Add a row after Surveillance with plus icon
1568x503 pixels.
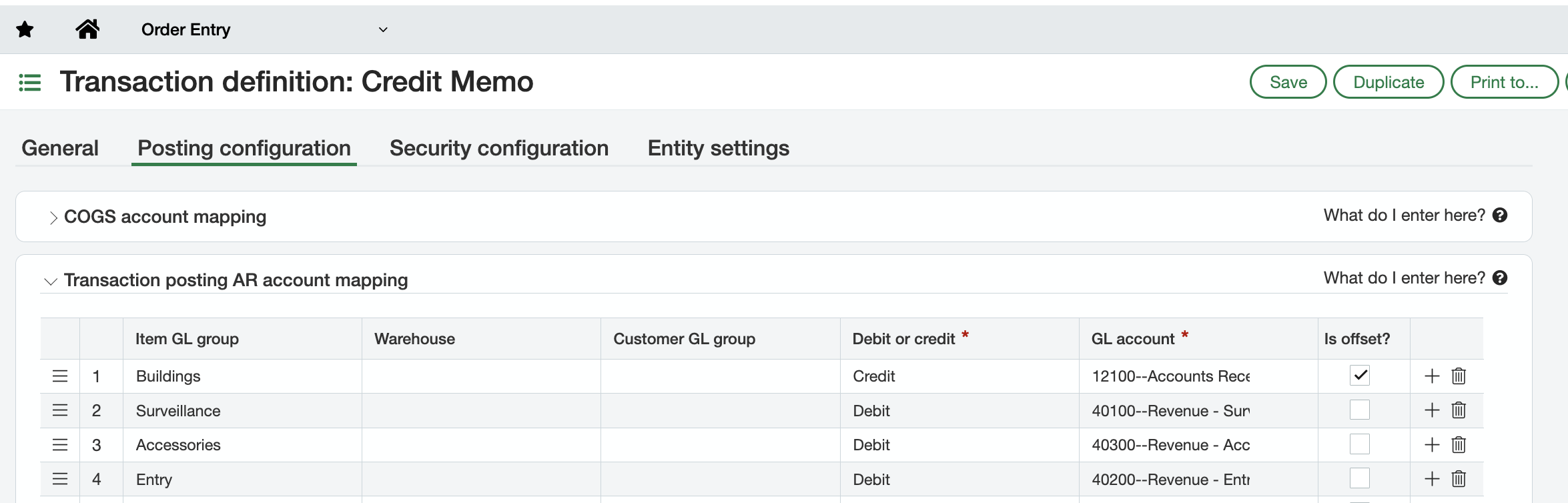point(1432,410)
